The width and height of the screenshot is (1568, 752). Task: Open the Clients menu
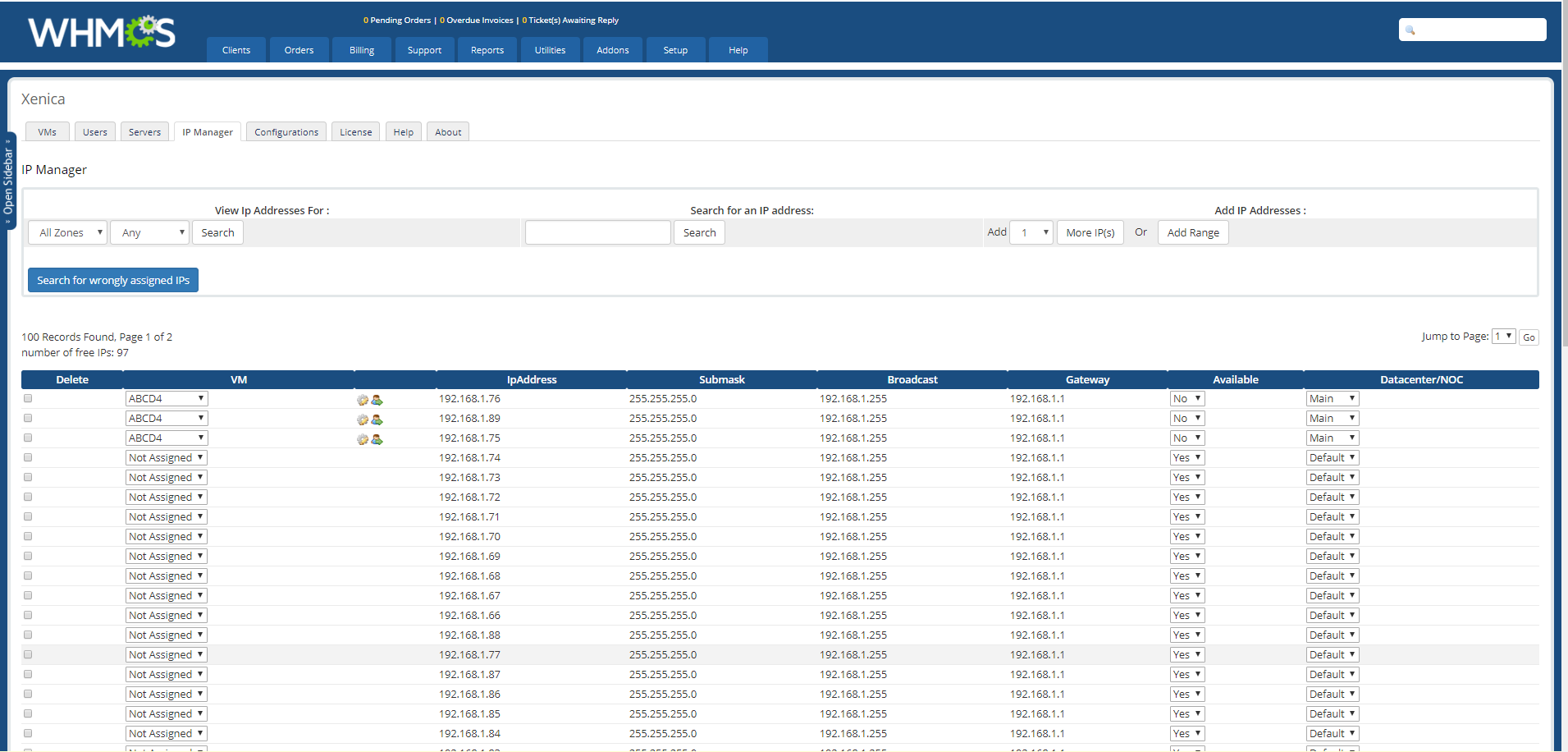point(236,50)
